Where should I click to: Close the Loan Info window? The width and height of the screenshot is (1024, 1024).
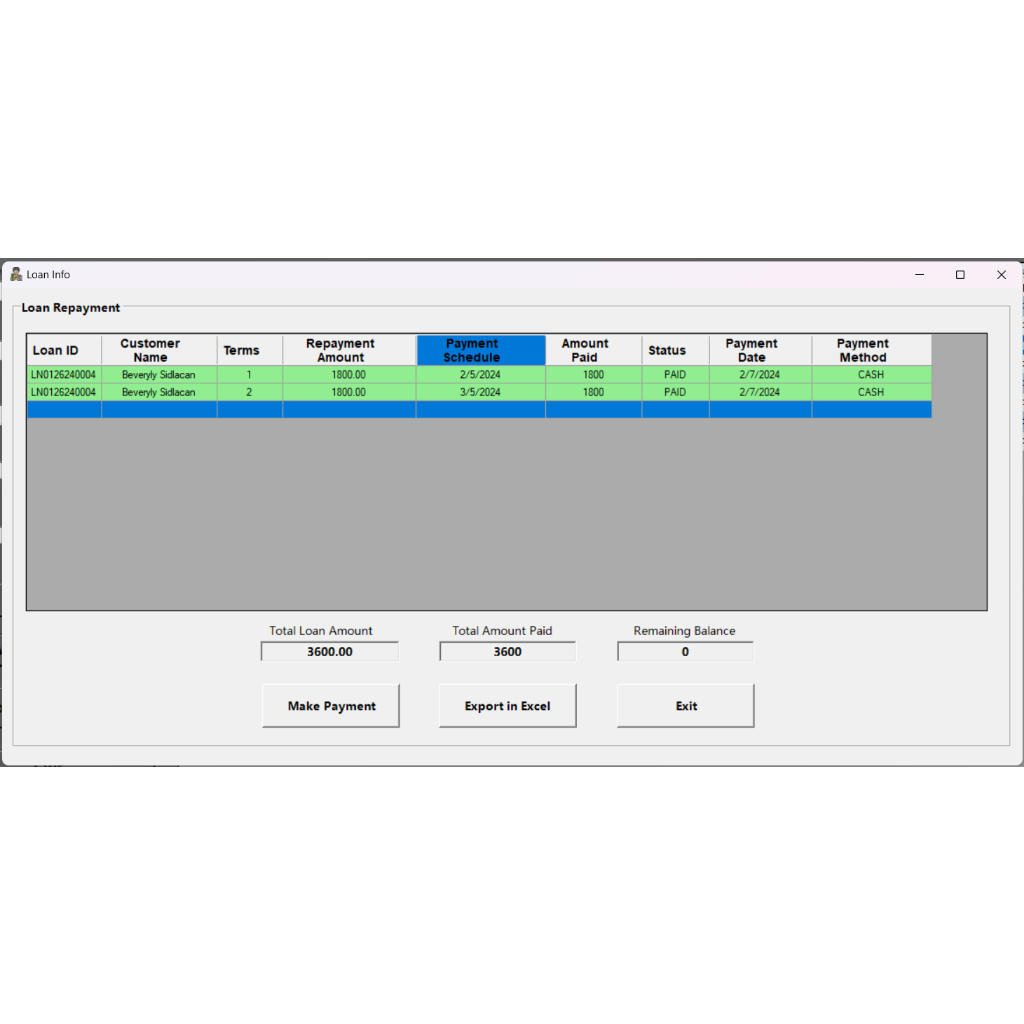tap(1001, 275)
